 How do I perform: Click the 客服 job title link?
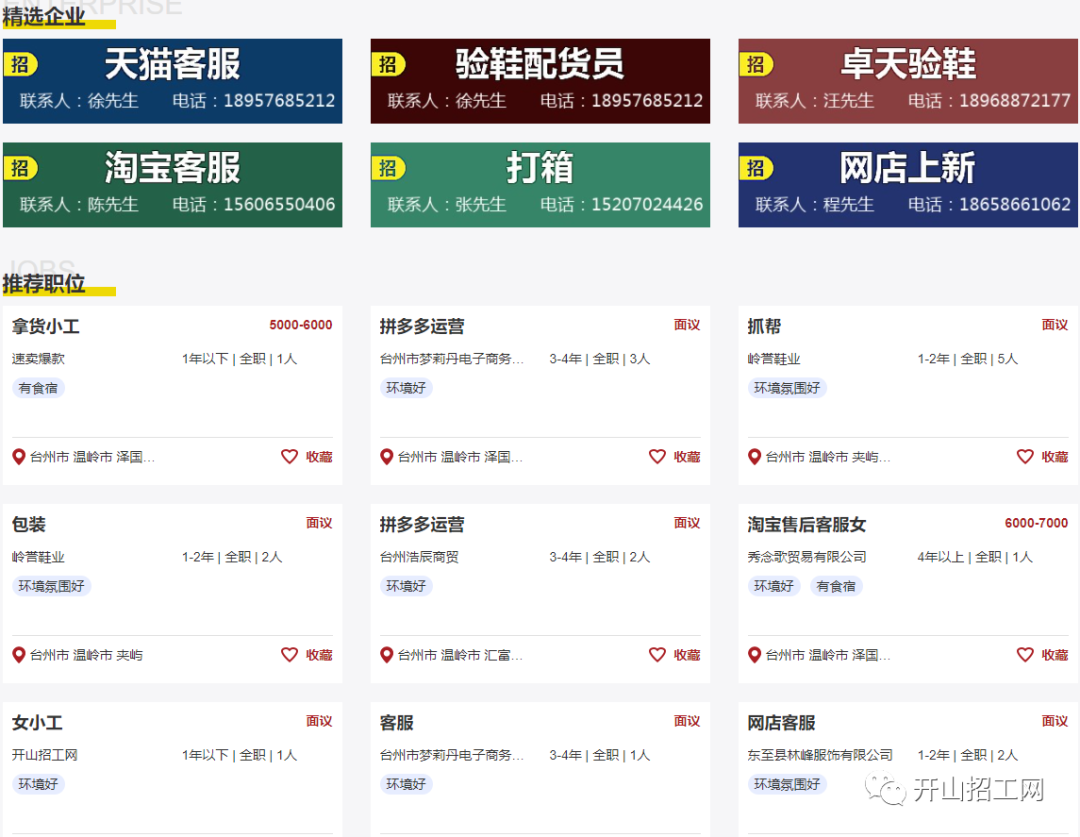coord(396,722)
